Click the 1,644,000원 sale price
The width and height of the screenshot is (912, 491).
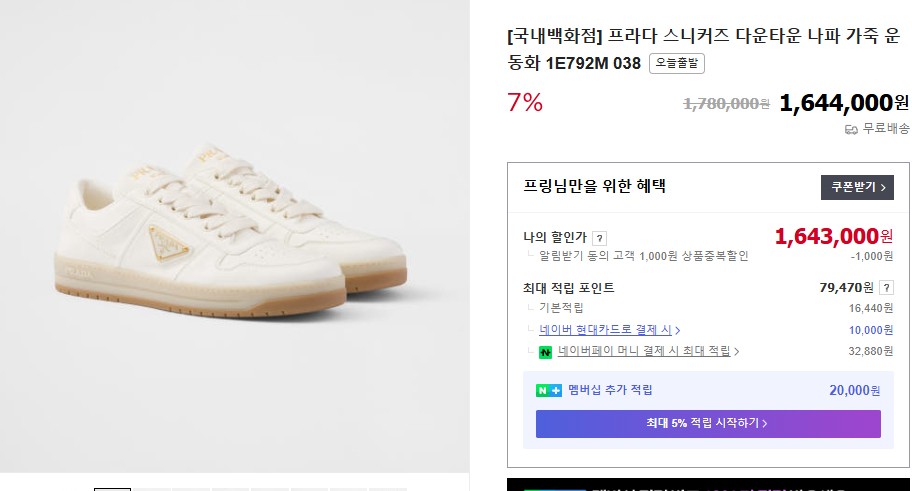coord(844,102)
